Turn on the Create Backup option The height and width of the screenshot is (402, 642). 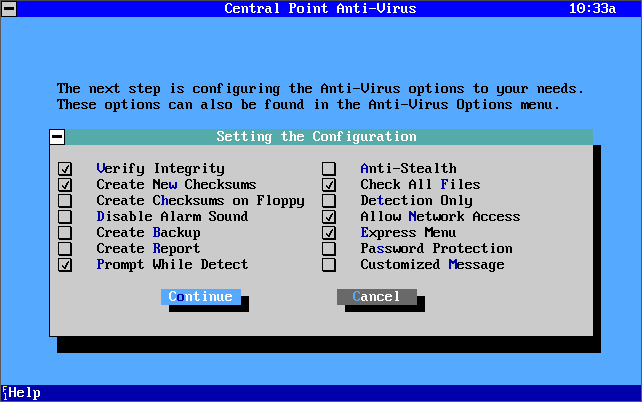click(x=65, y=233)
